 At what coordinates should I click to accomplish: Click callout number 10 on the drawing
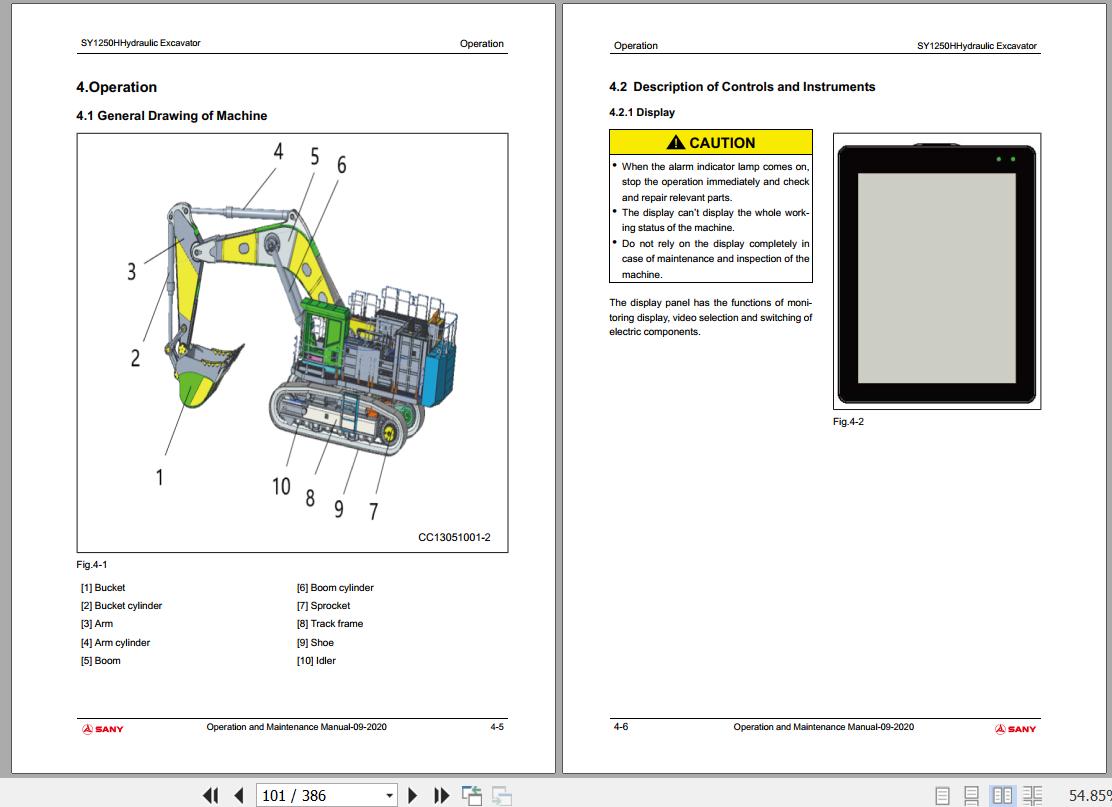click(x=282, y=486)
